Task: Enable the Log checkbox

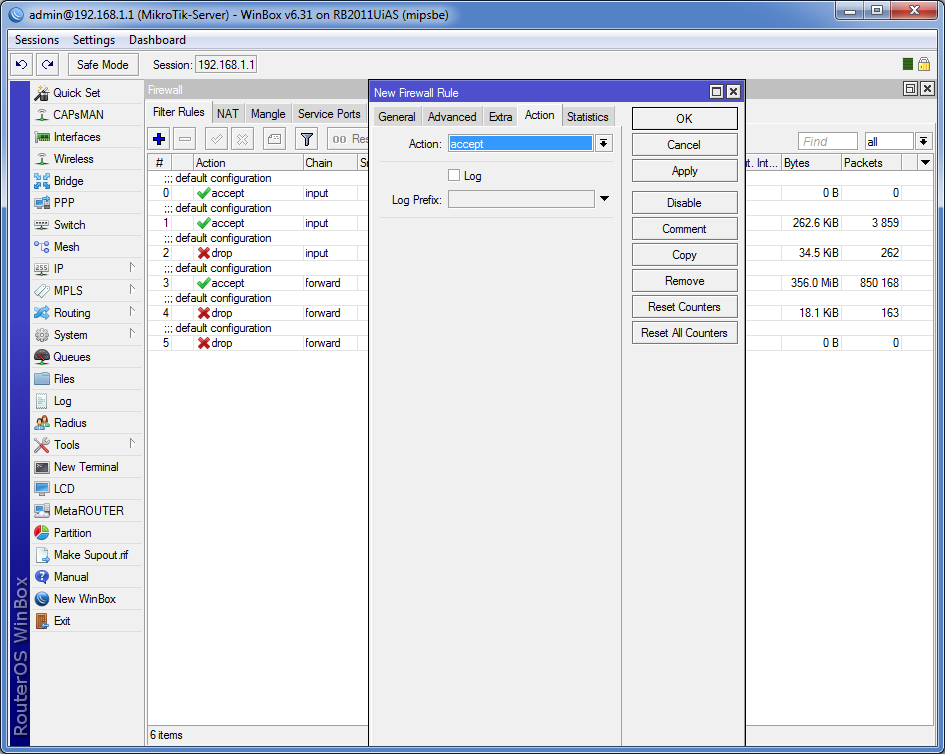Action: [454, 175]
